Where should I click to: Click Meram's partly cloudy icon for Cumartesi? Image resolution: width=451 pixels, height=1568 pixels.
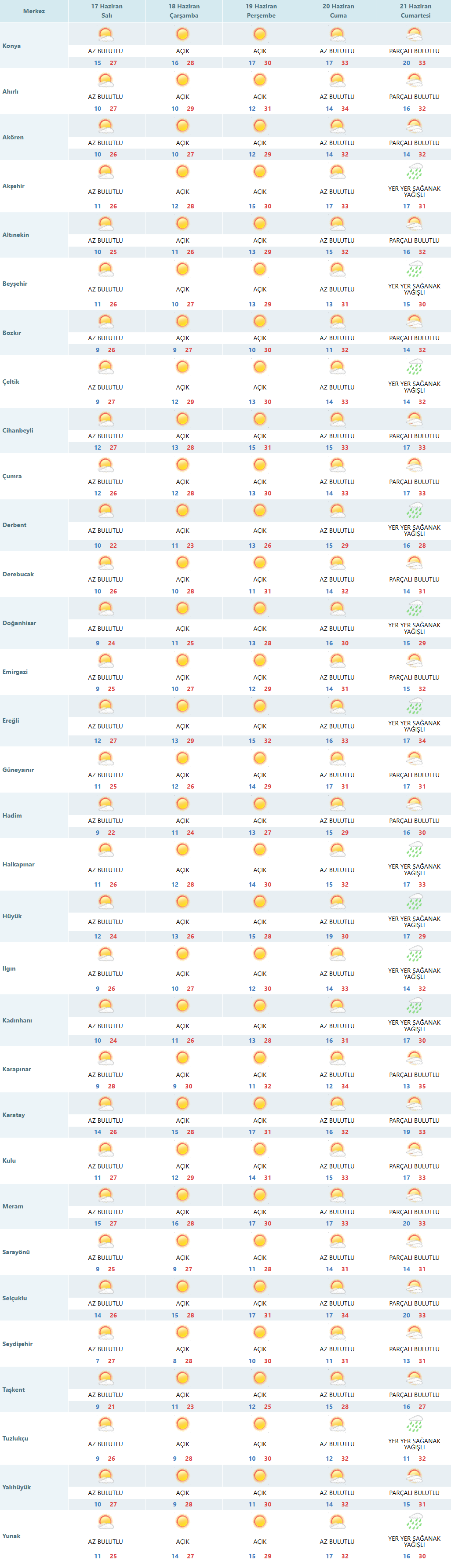(415, 1195)
